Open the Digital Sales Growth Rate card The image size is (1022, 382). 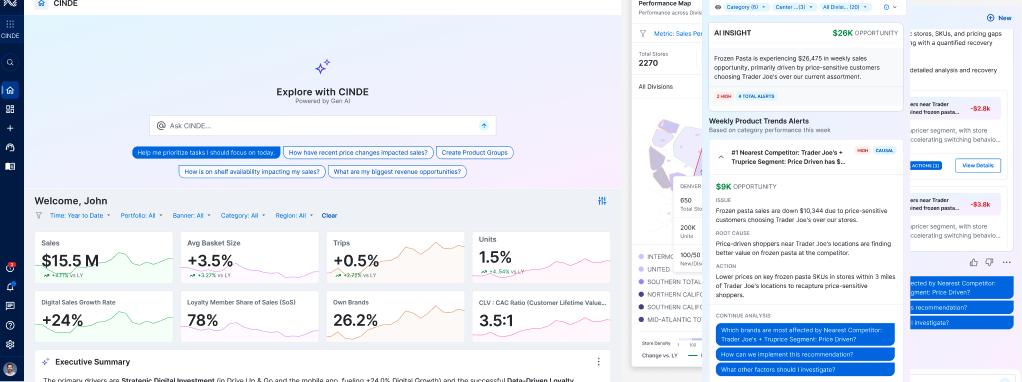104,317
